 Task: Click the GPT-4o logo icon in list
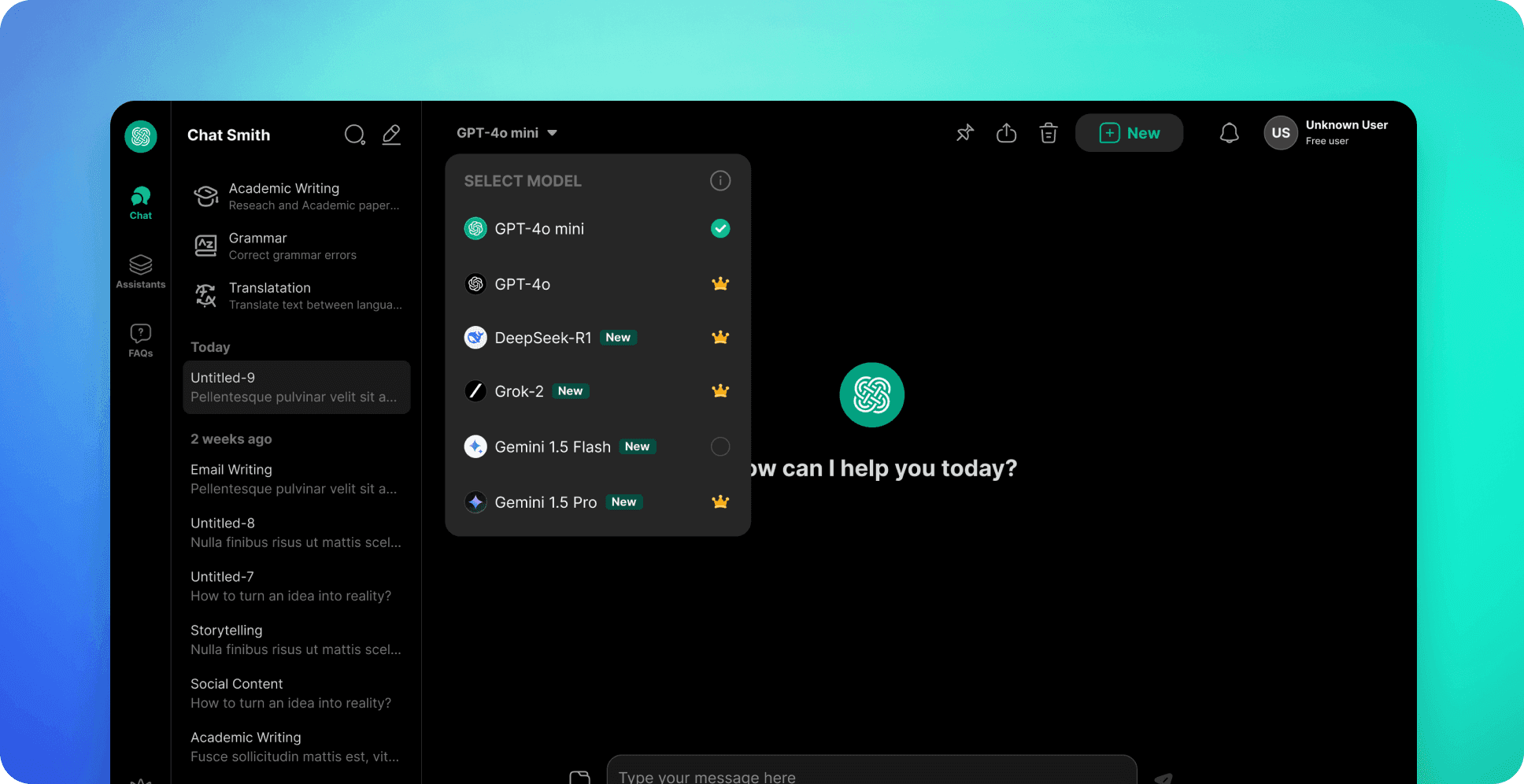pos(475,284)
